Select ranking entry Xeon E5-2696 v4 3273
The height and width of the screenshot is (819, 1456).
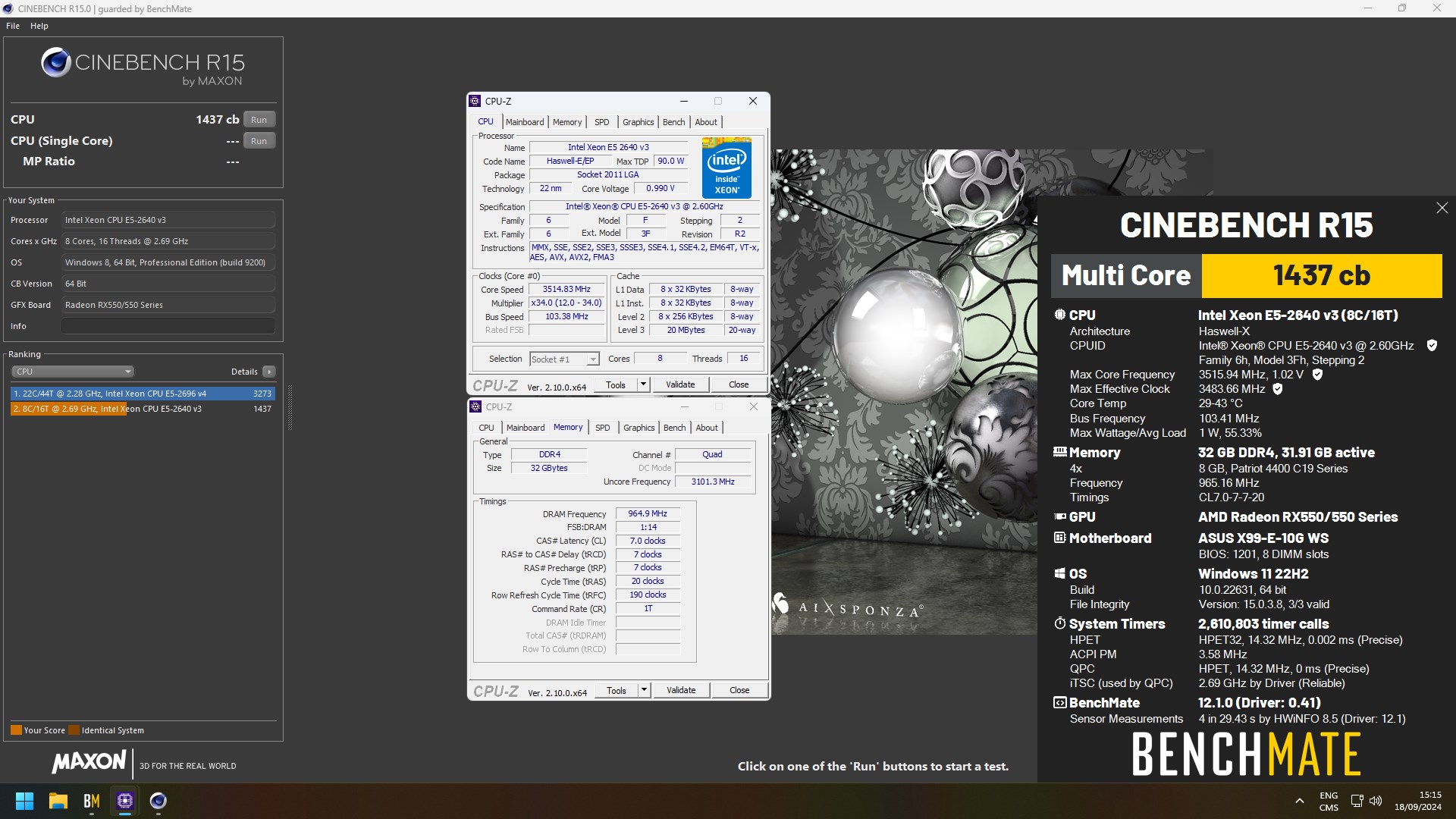[143, 394]
